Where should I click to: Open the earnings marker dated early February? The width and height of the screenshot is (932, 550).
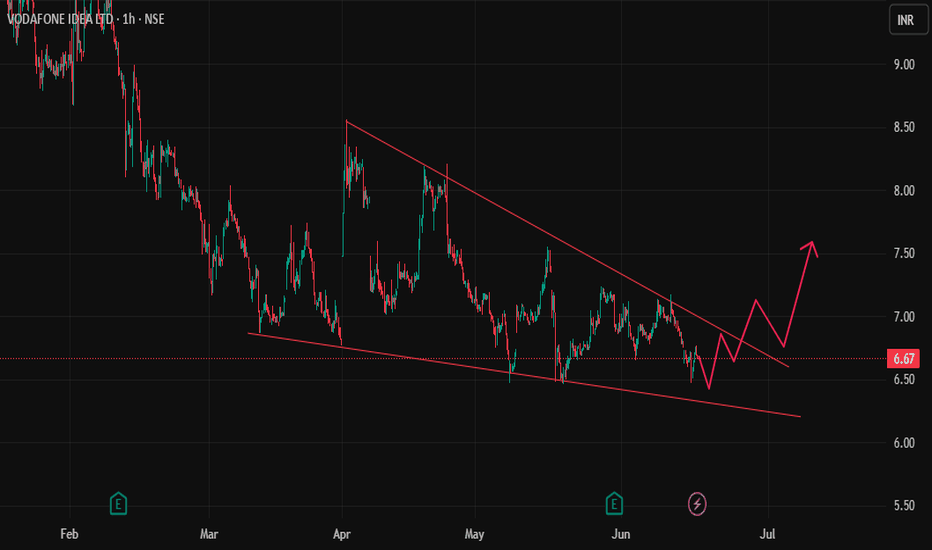tap(118, 504)
